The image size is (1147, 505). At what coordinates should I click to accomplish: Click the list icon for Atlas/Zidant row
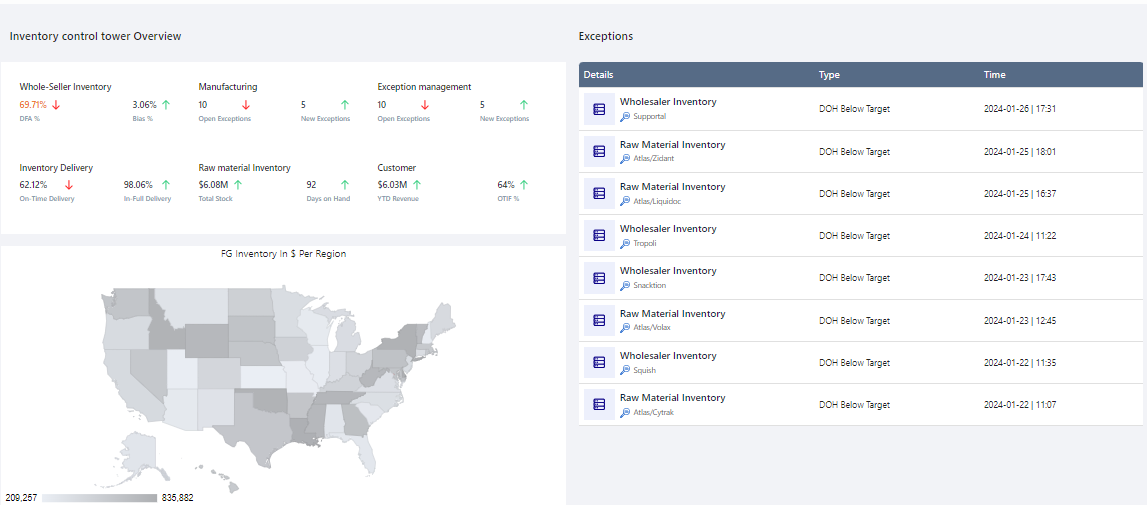[x=599, y=151]
